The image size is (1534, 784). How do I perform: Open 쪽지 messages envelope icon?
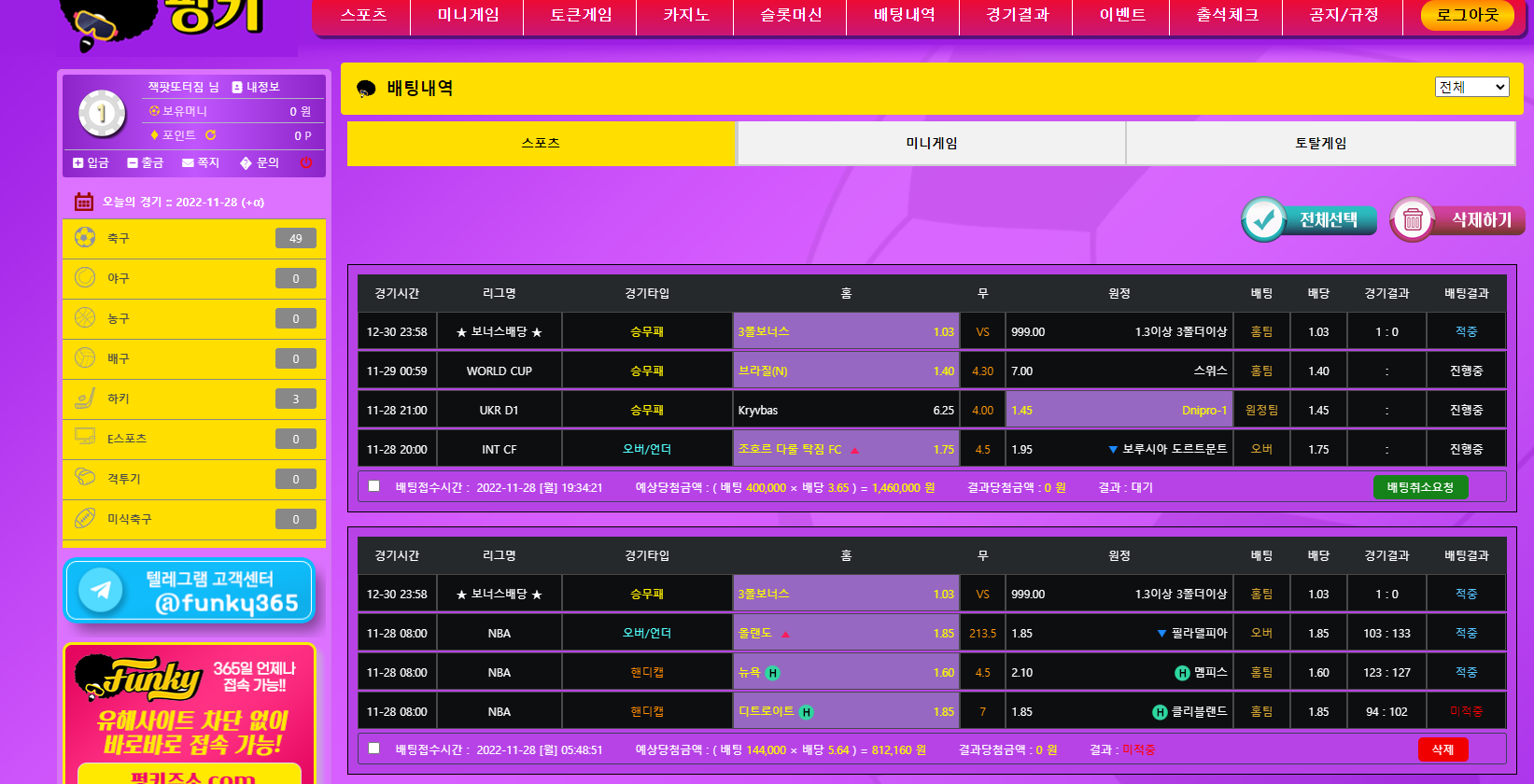point(188,162)
